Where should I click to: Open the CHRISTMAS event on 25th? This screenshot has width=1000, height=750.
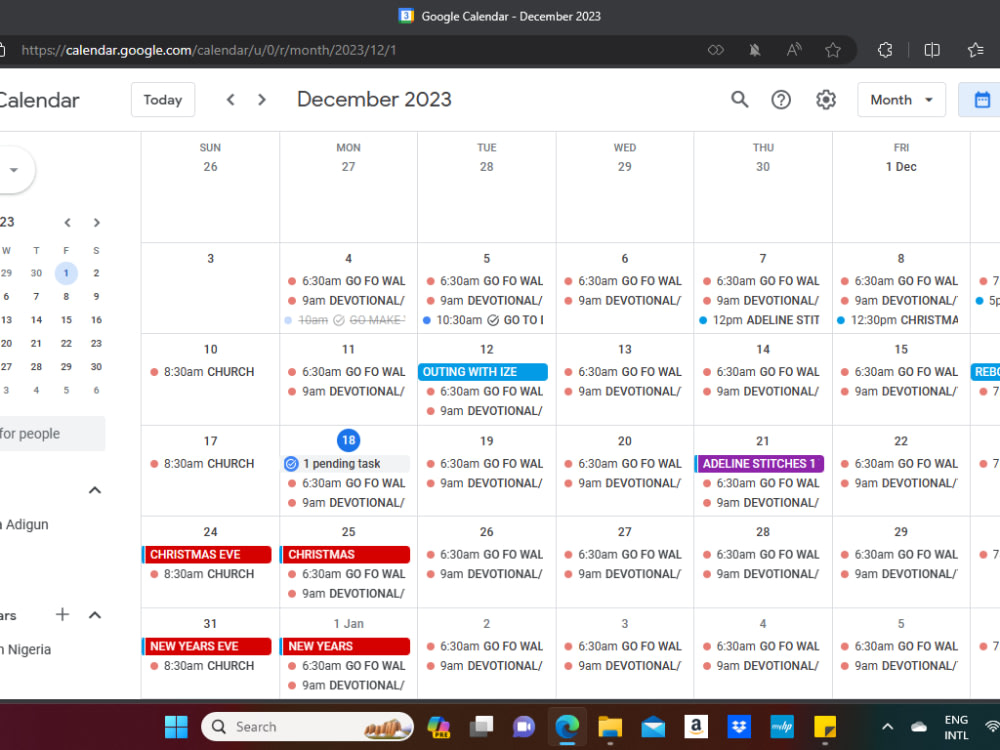point(345,554)
